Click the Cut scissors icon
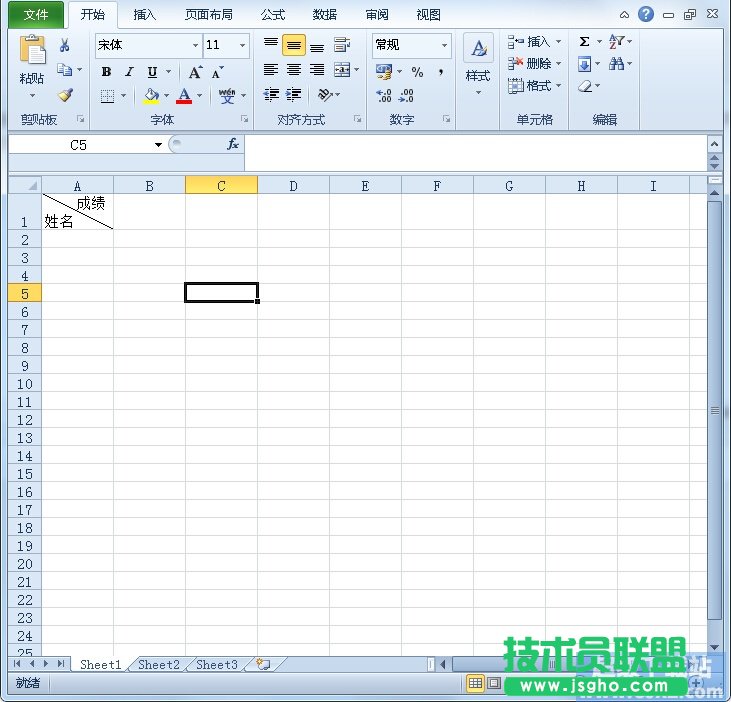The image size is (731, 702). tap(65, 45)
